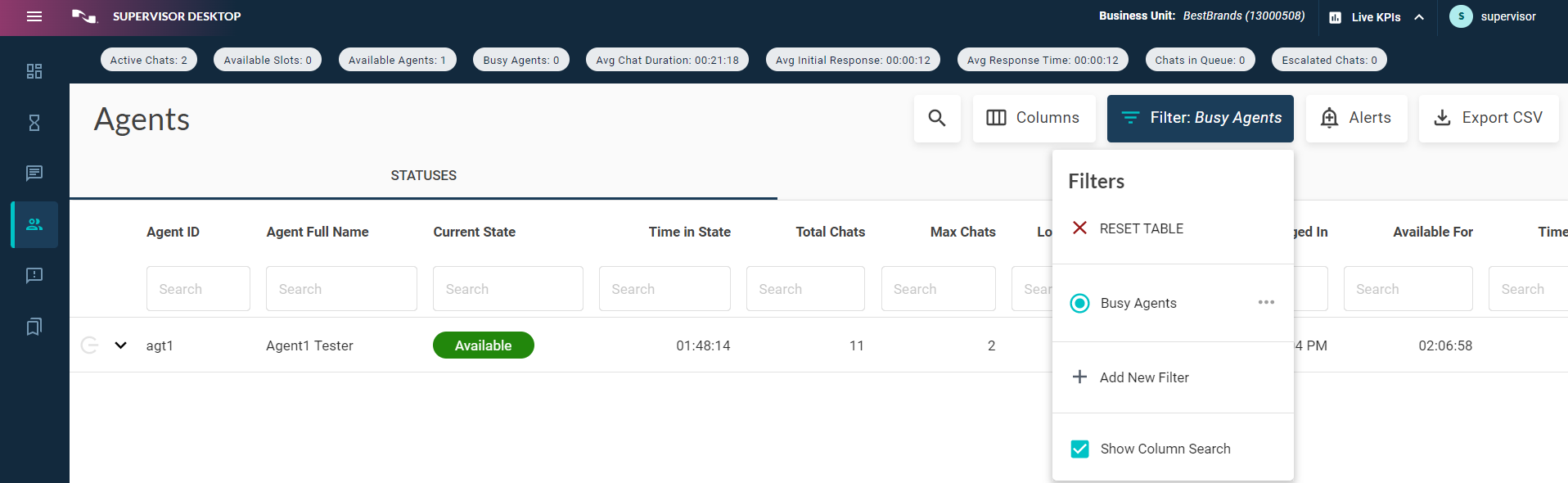Collapse the Live KPIs panel
The height and width of the screenshot is (483, 1568).
(1419, 17)
